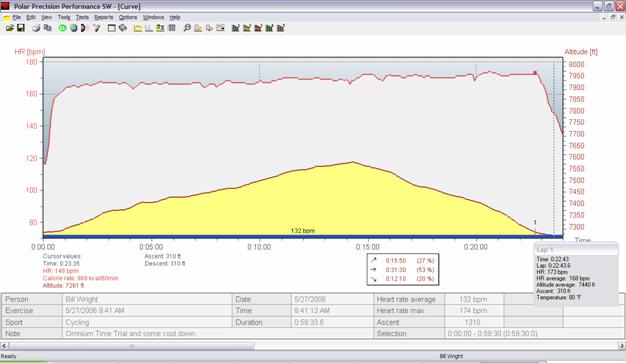Screen dimensions: 626x363
Task: Click the magnifier zoom toolbar icon
Action: point(187,28)
